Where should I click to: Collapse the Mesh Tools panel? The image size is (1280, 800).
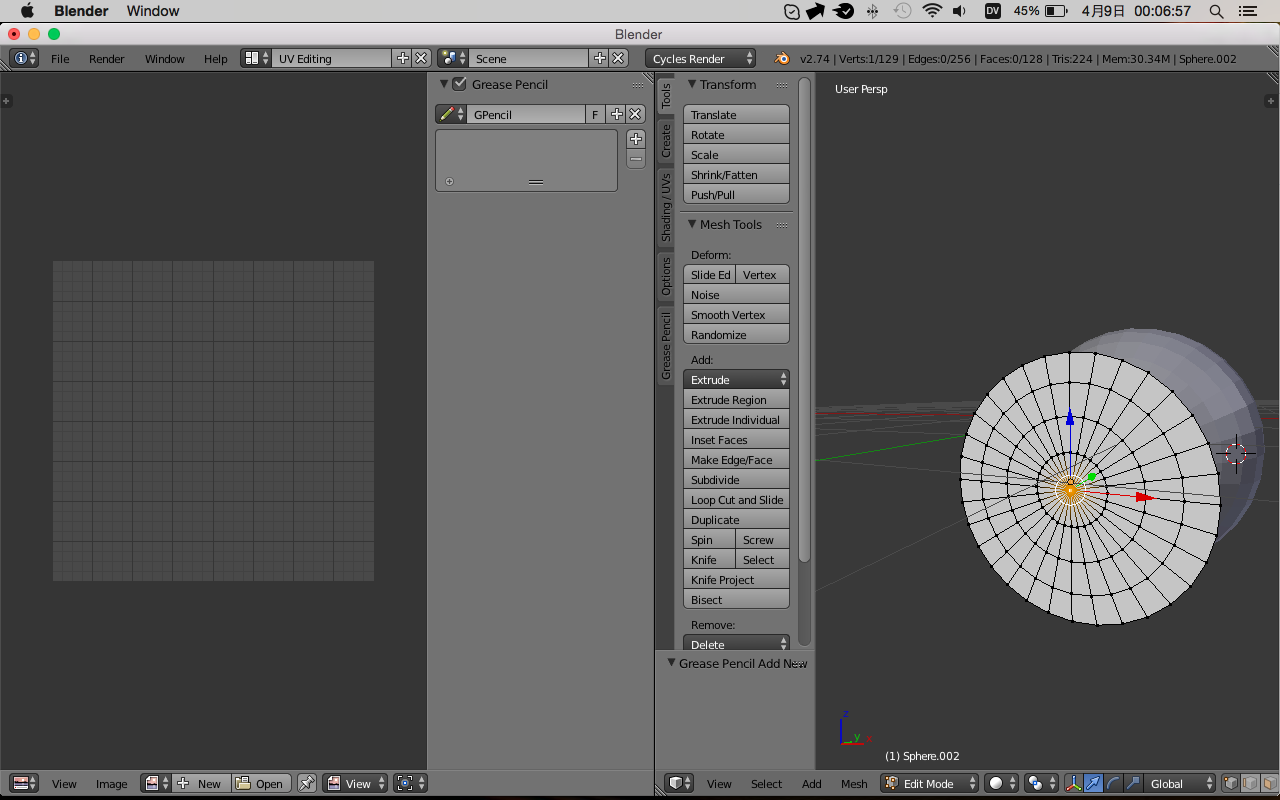(692, 224)
